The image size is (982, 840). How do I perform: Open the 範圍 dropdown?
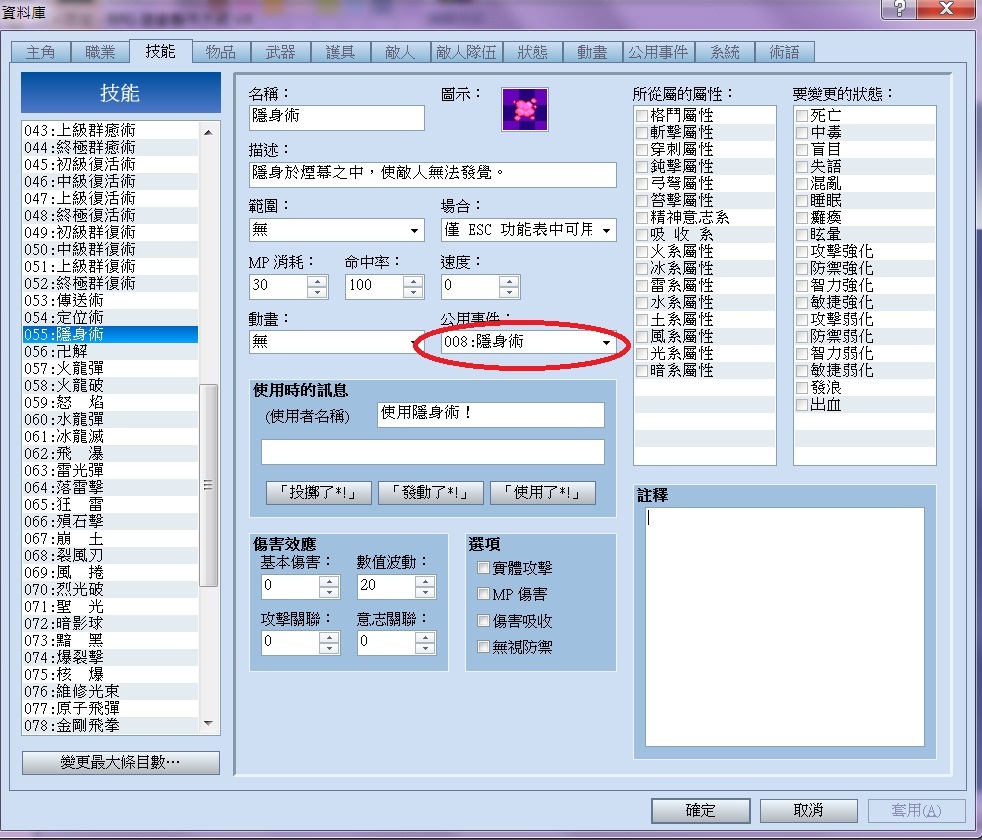(336, 230)
